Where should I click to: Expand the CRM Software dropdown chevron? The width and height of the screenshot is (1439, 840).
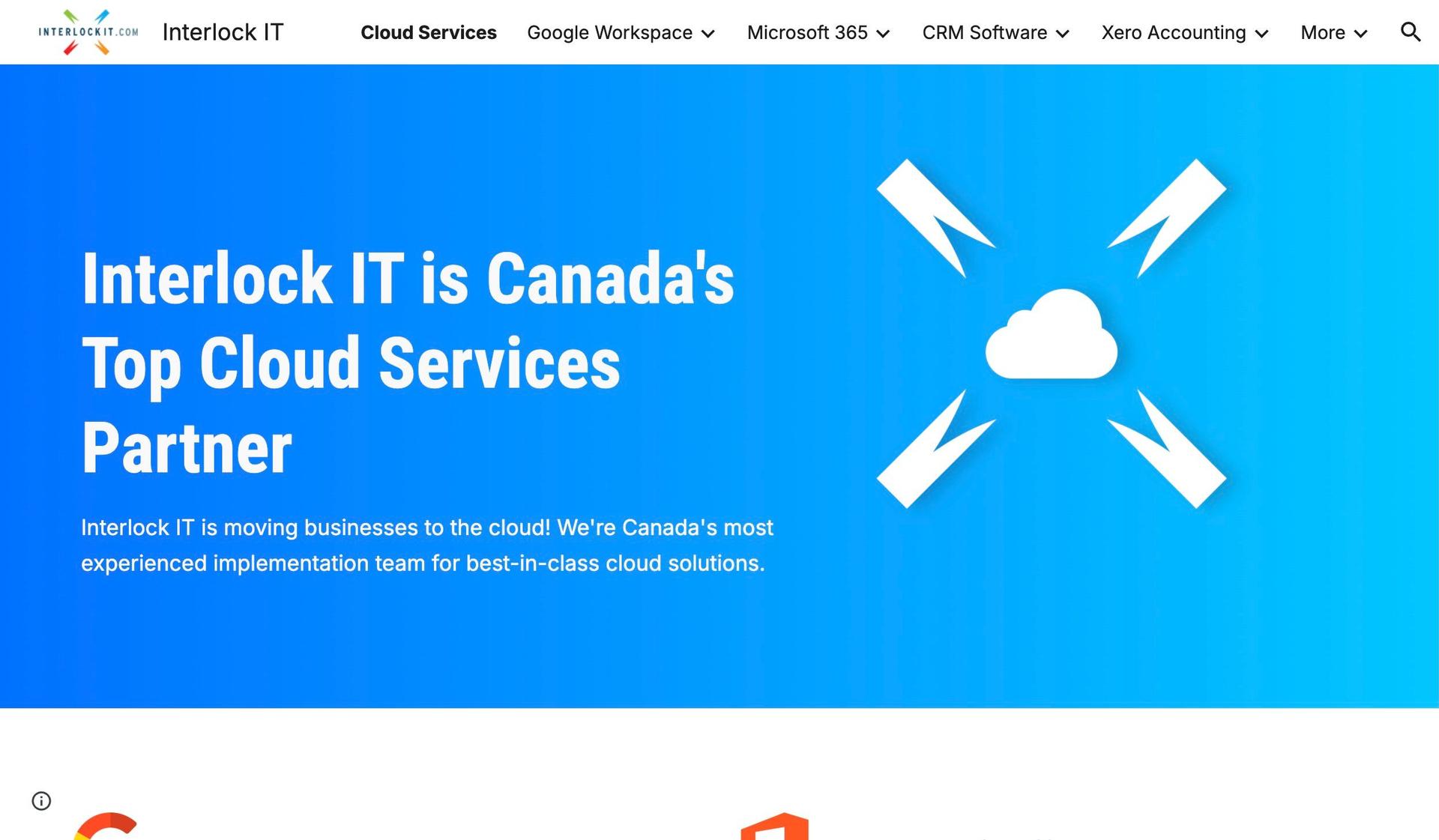pos(1063,34)
